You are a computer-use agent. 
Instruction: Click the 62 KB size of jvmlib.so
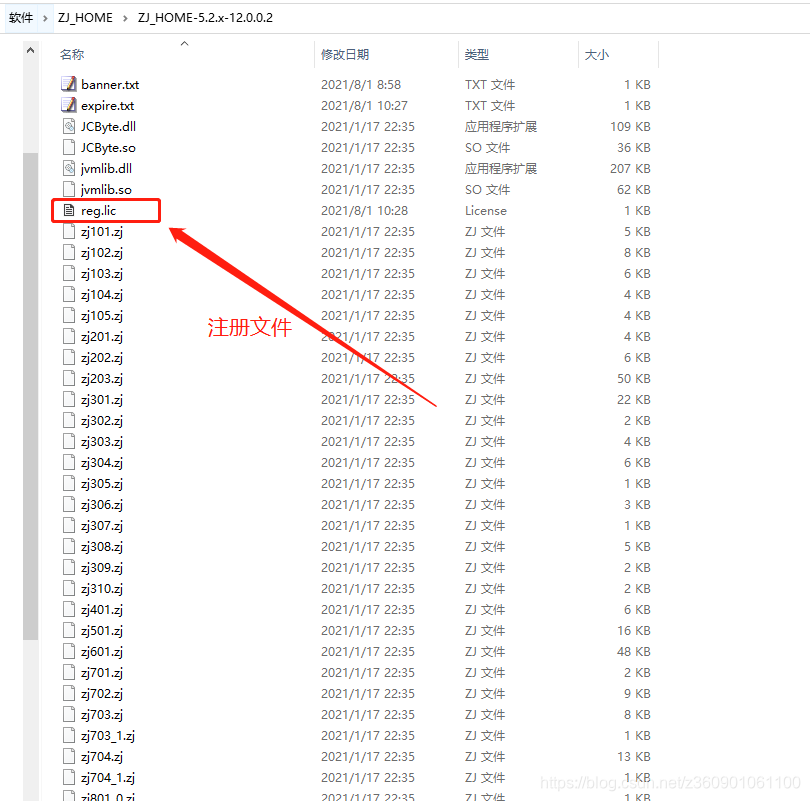pyautogui.click(x=633, y=190)
